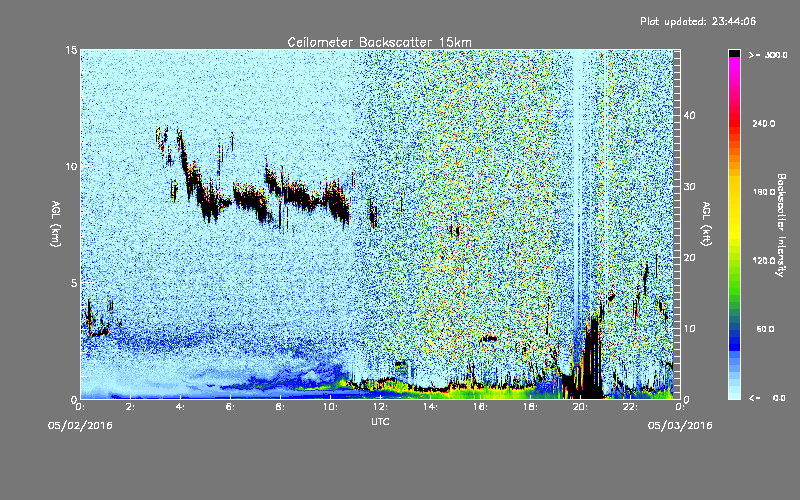800x500 pixels.
Task: Click the colorbar value 120.0
Action: tap(764, 260)
